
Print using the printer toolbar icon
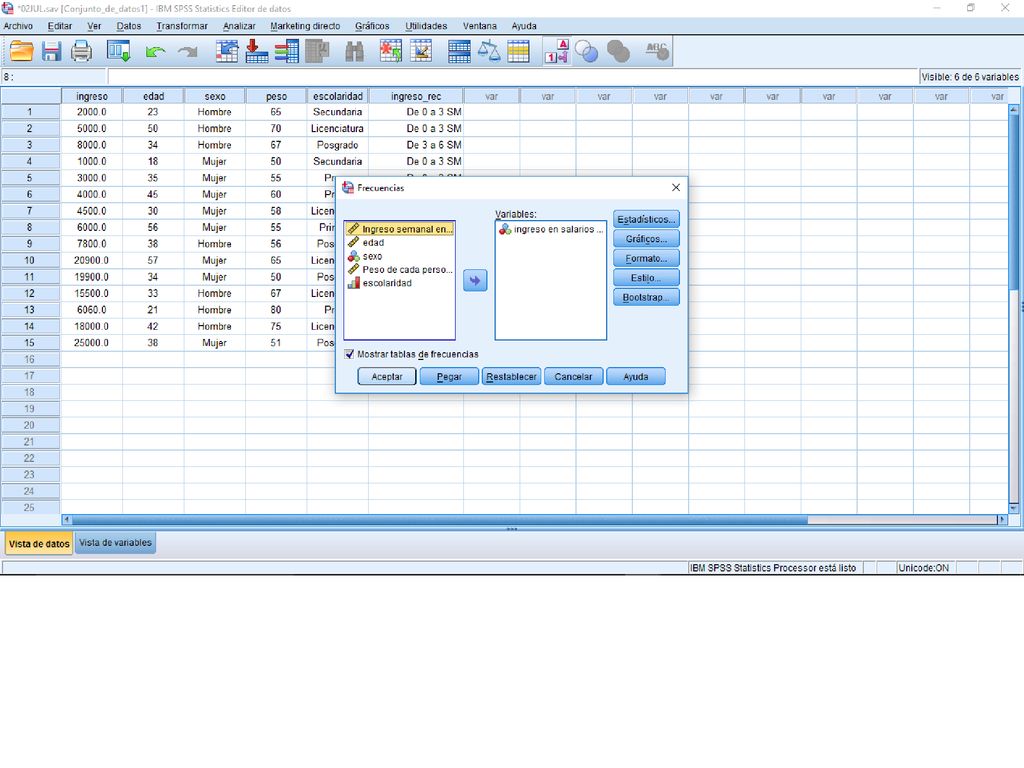pyautogui.click(x=82, y=51)
